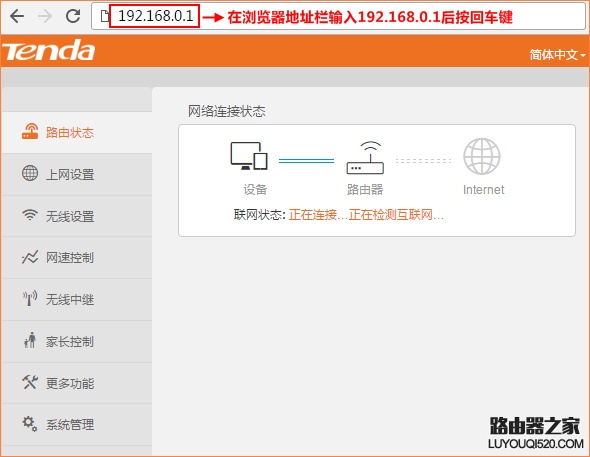Click the browser forward arrow

45,16
